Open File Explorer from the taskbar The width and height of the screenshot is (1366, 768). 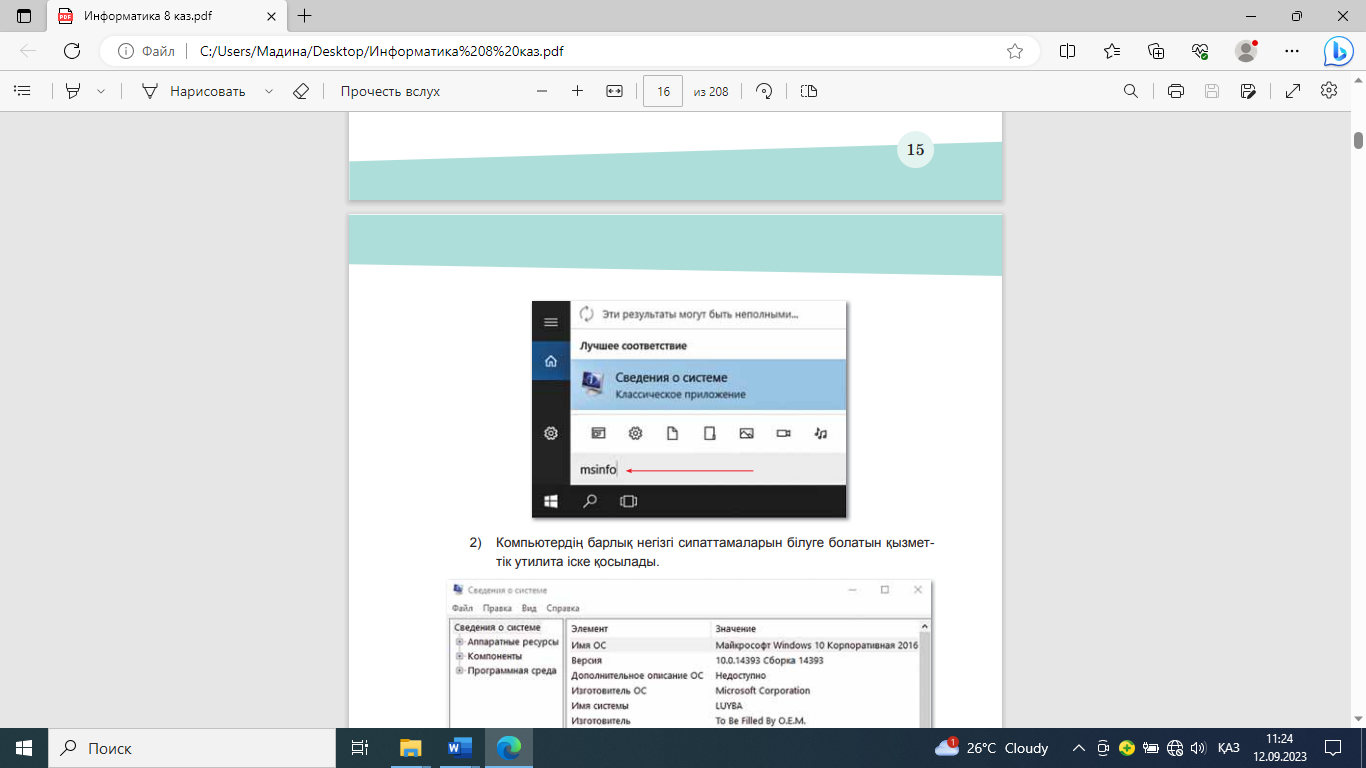click(411, 748)
